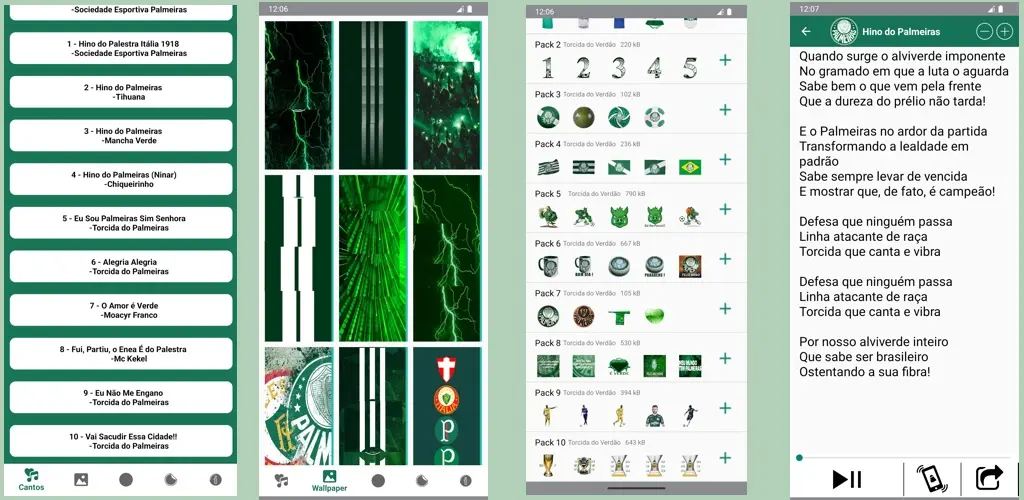
Task: Tap the plain gray circle tab on the Cantos screen
Action: (126, 480)
